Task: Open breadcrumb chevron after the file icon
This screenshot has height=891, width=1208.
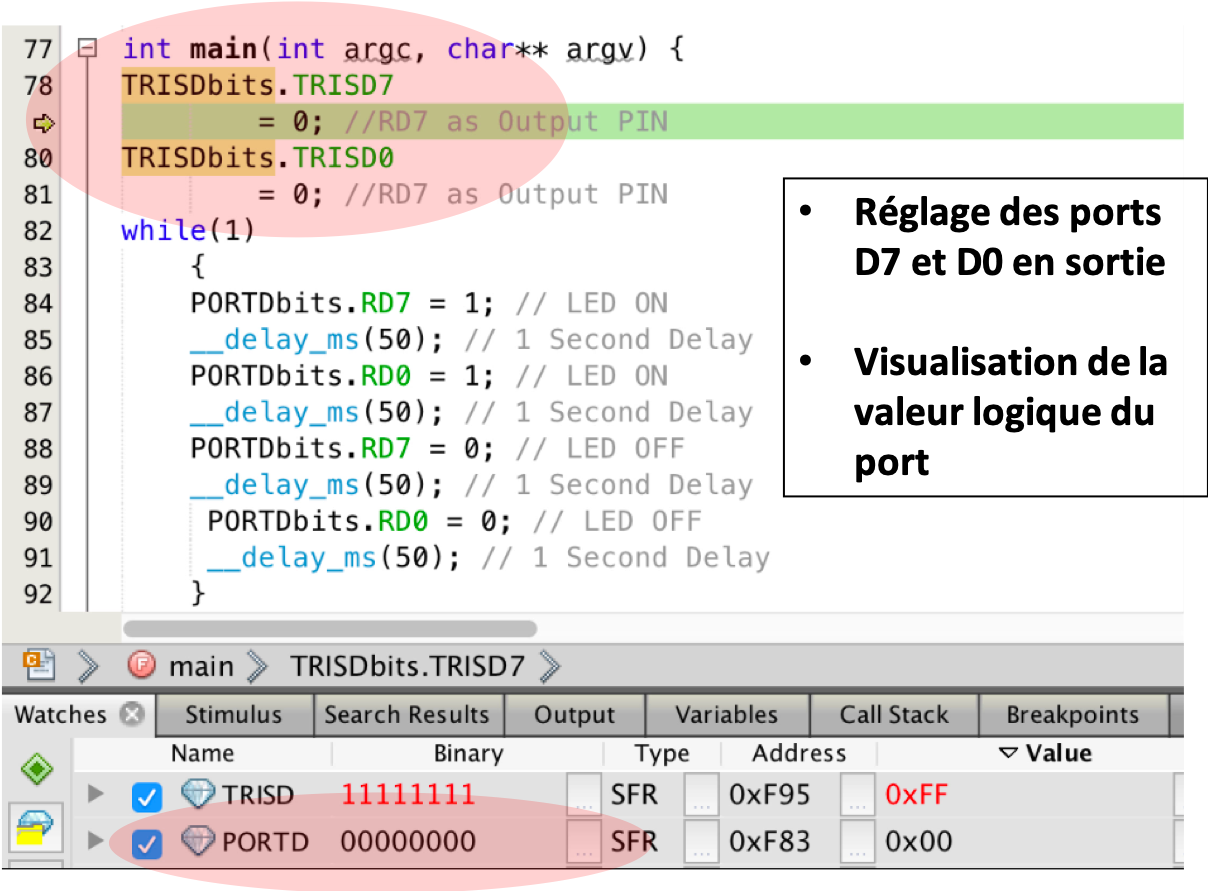Action: point(89,665)
